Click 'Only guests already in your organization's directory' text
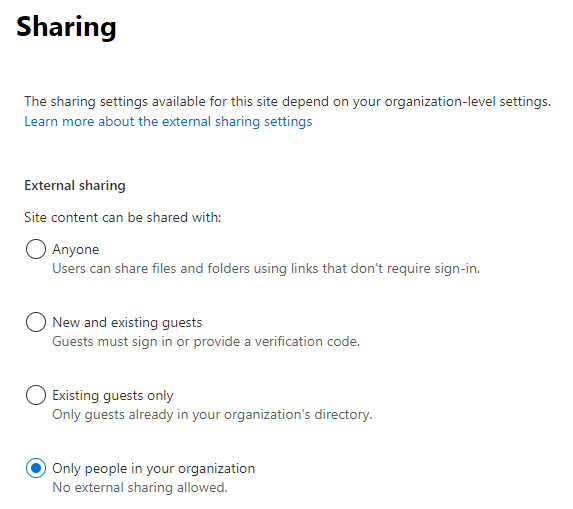 pyautogui.click(x=212, y=415)
